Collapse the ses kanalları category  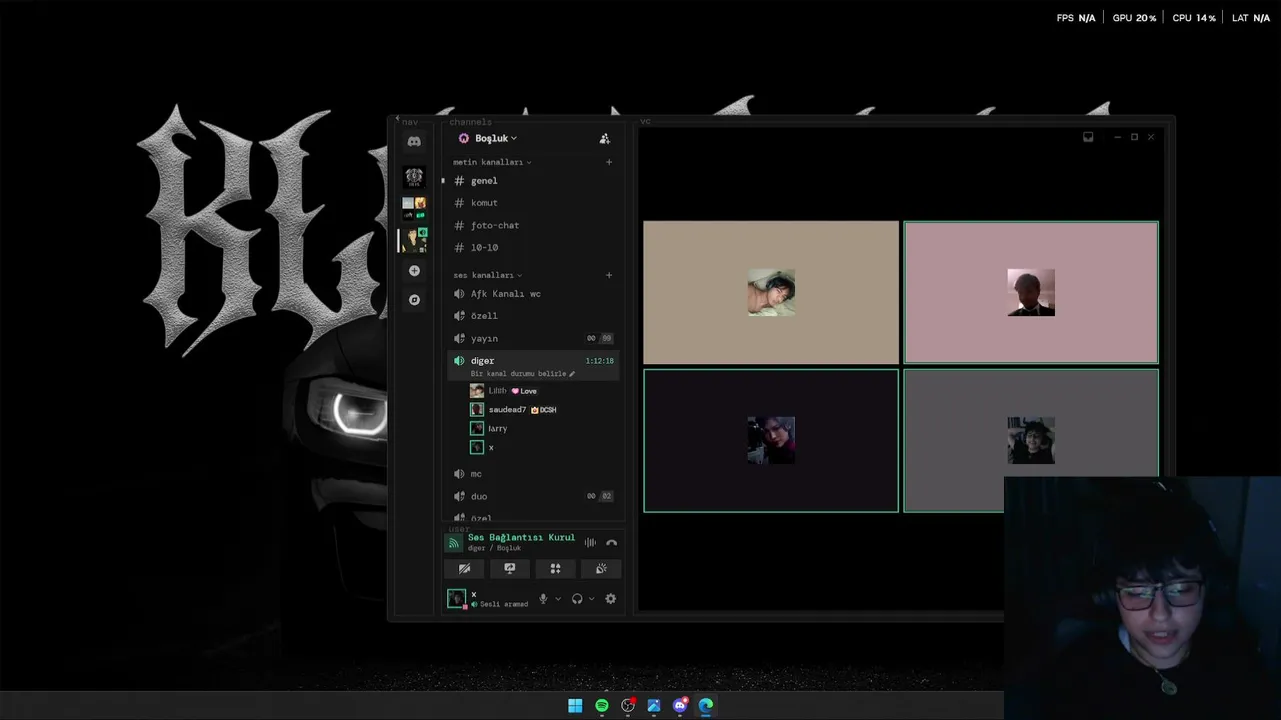(x=487, y=275)
